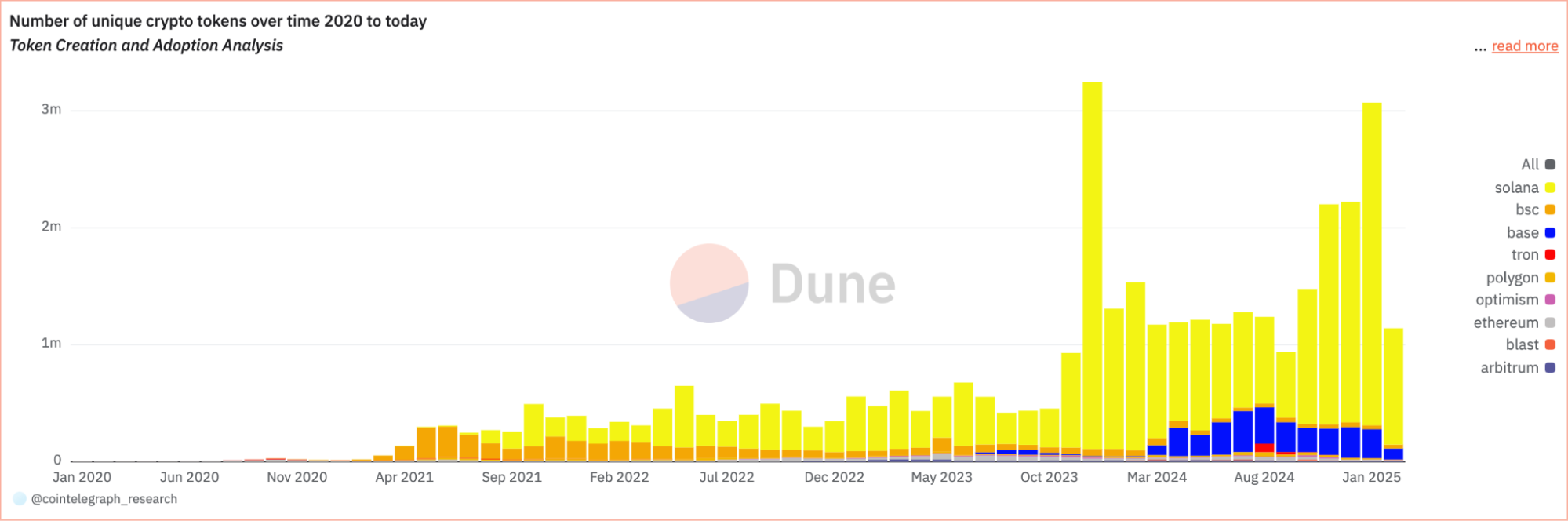Click the All legend entry

[x=1537, y=165]
